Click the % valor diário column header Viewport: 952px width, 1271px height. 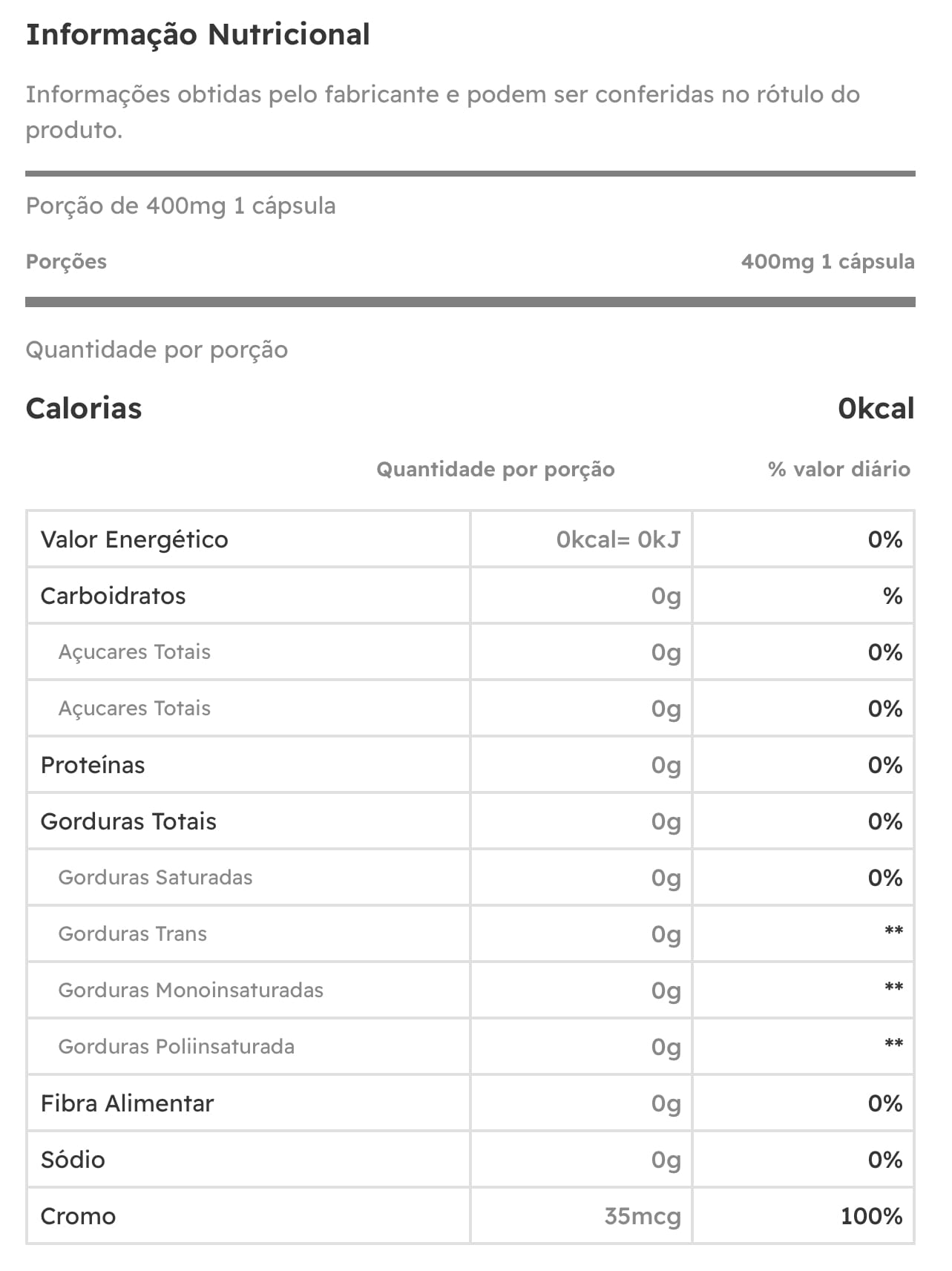coord(838,469)
